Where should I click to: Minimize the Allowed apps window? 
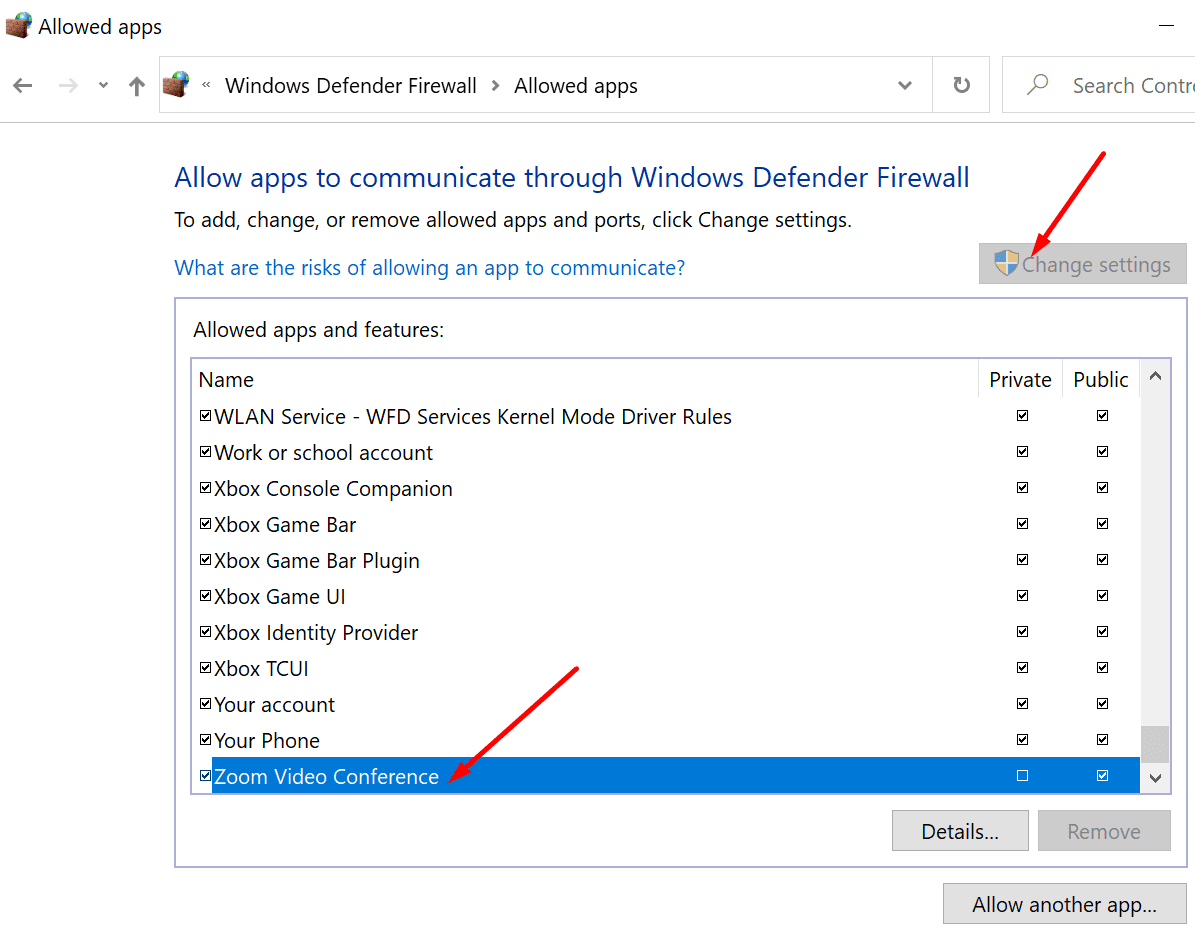1166,25
